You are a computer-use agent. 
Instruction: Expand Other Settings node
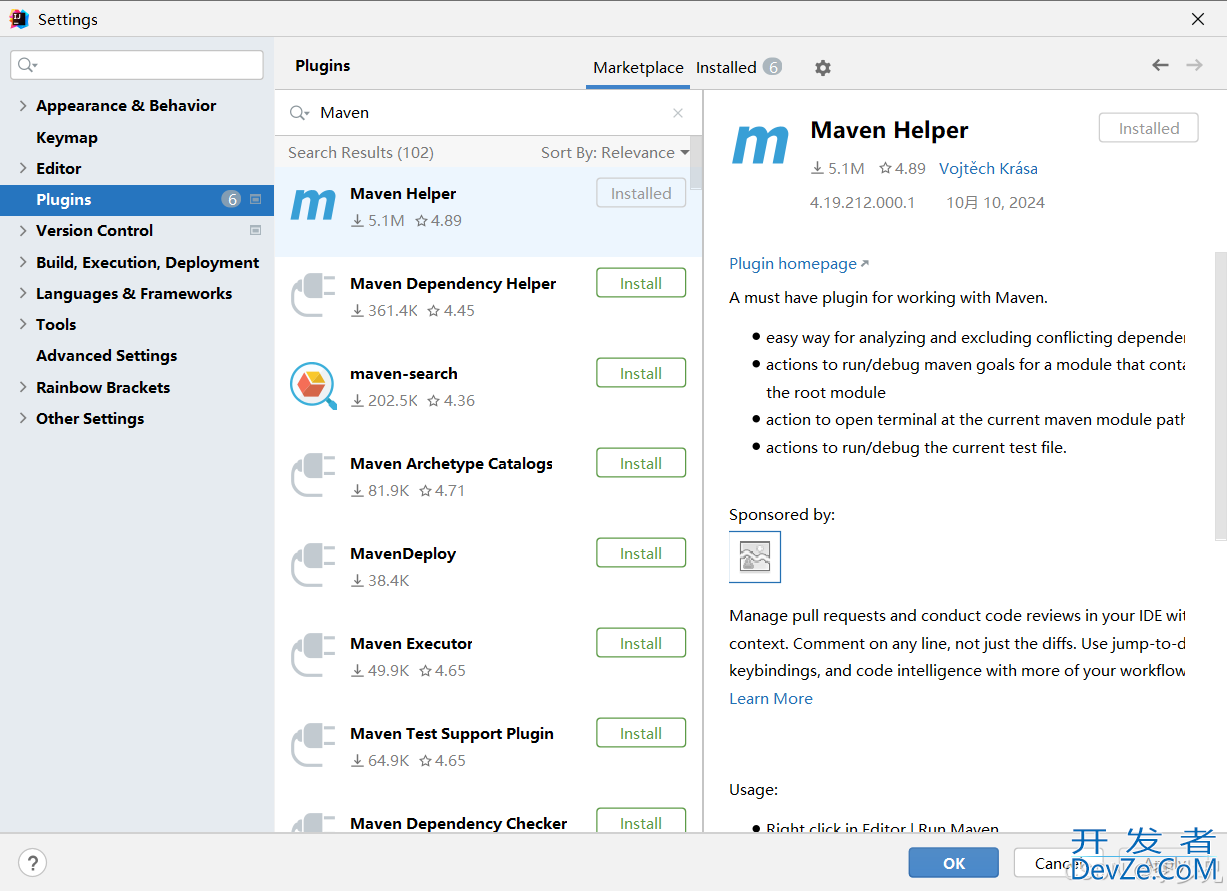pos(23,418)
